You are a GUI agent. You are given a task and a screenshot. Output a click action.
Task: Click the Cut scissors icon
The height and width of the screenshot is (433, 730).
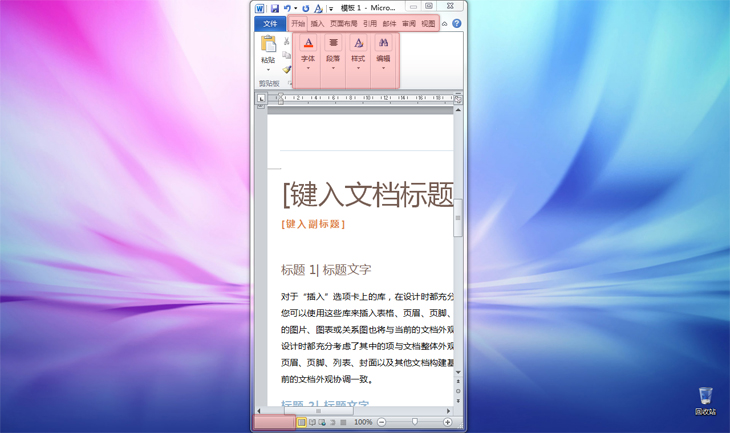(287, 42)
